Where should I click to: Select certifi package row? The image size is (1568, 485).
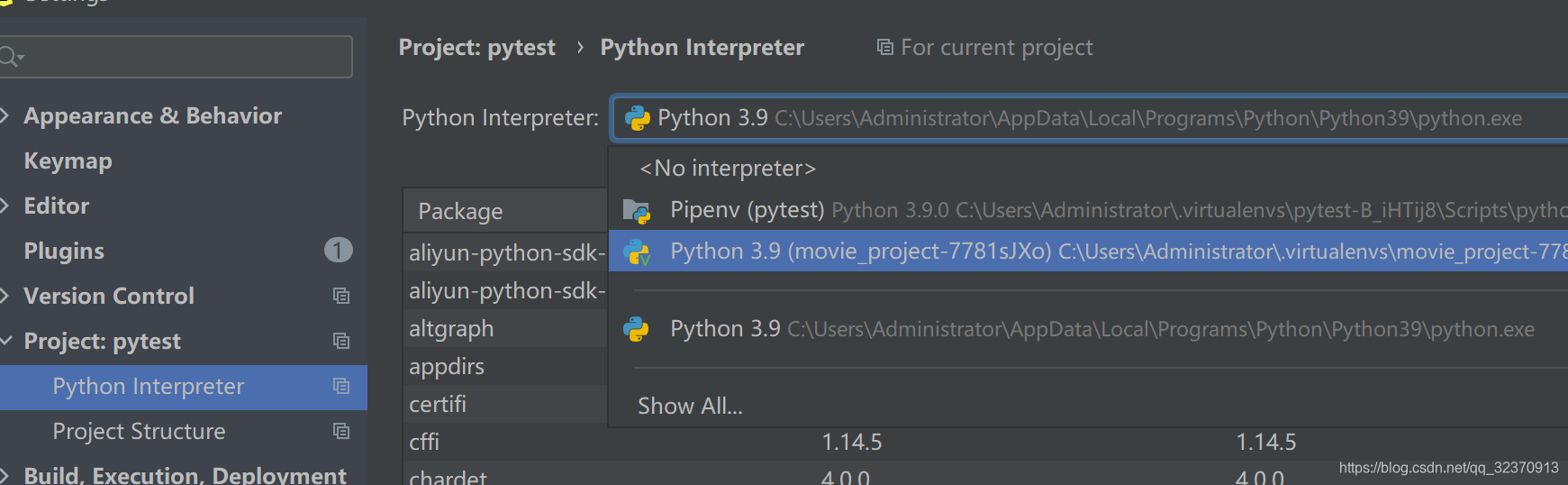click(x=505, y=404)
